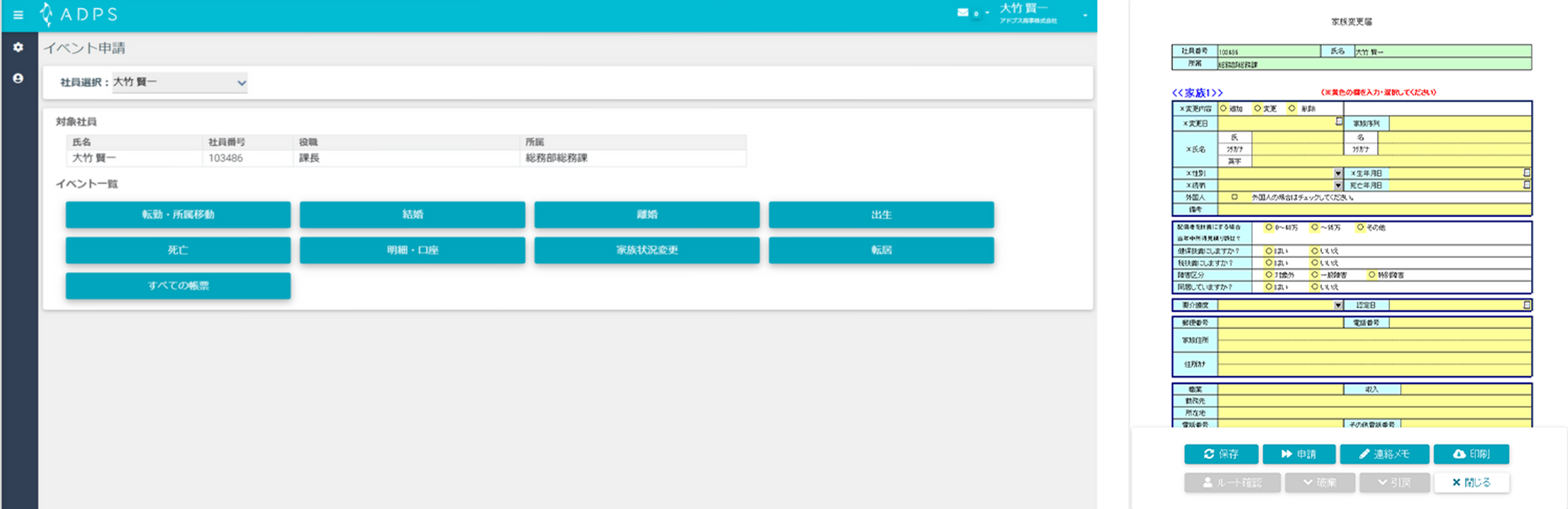The width and height of the screenshot is (1568, 509).
Task: Click the 郵便番号 input field
Action: (1280, 322)
